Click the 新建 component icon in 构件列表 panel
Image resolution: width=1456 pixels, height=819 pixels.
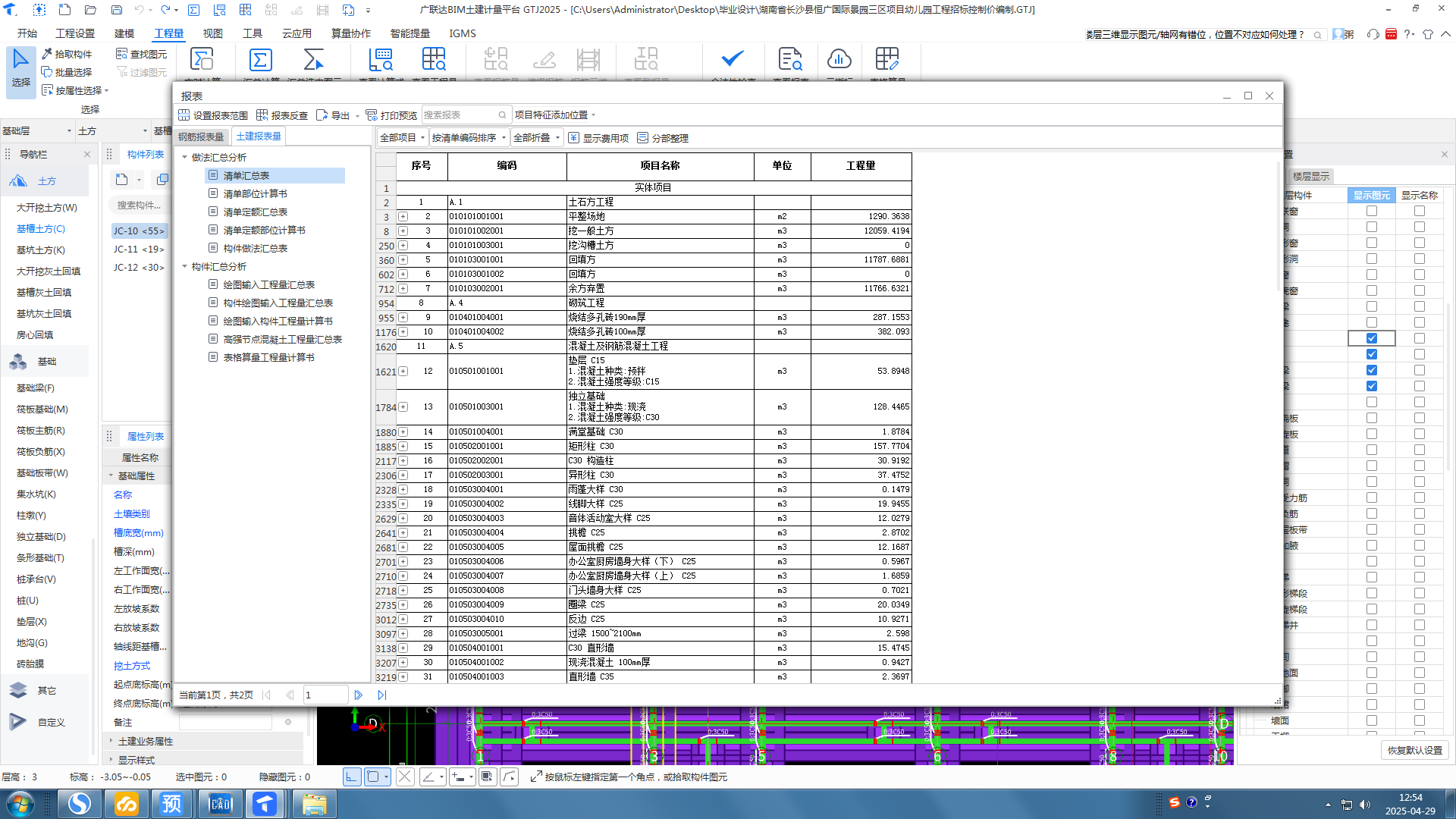pos(122,180)
